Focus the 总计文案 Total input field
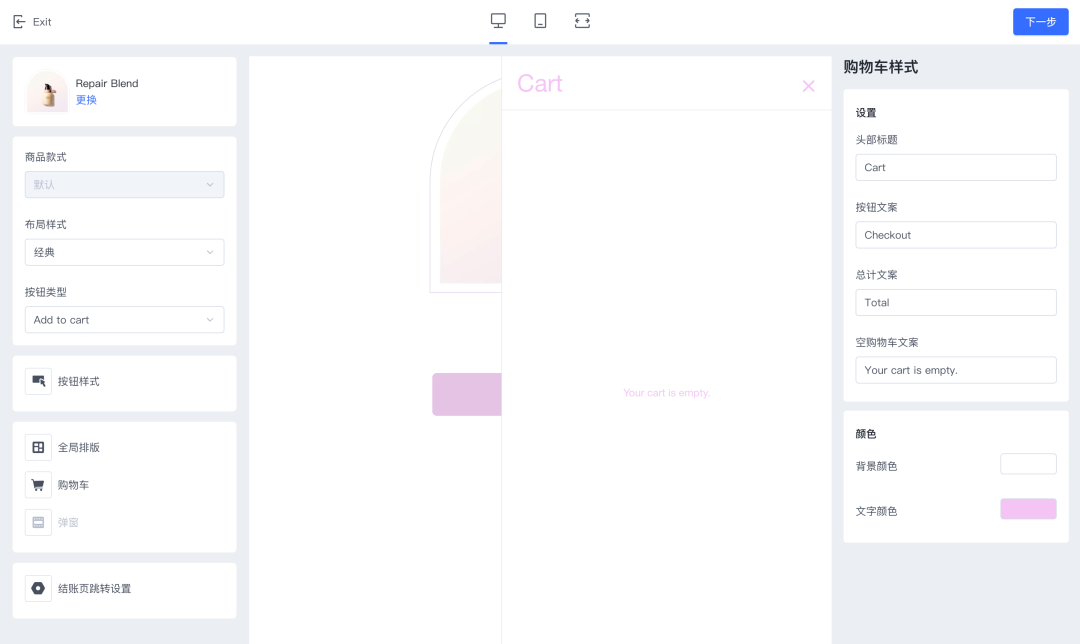Screen dimensions: 1080x644 (x=955, y=302)
